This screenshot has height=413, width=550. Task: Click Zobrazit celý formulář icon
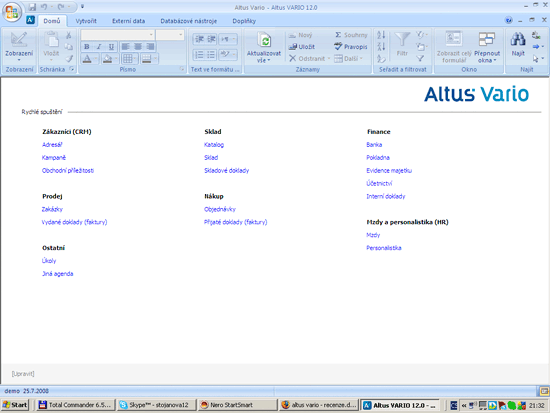point(454,39)
